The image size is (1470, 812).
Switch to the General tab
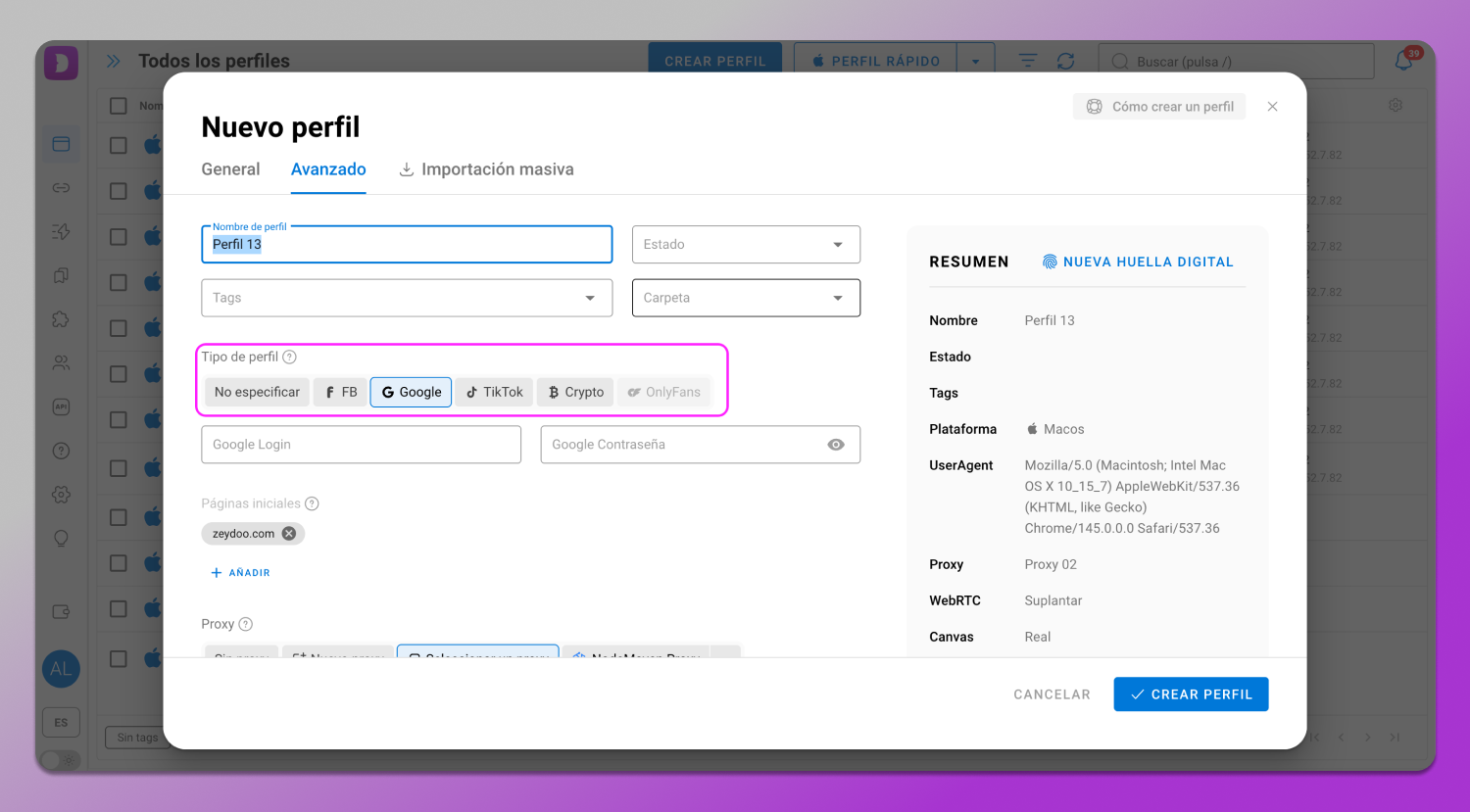click(x=230, y=169)
